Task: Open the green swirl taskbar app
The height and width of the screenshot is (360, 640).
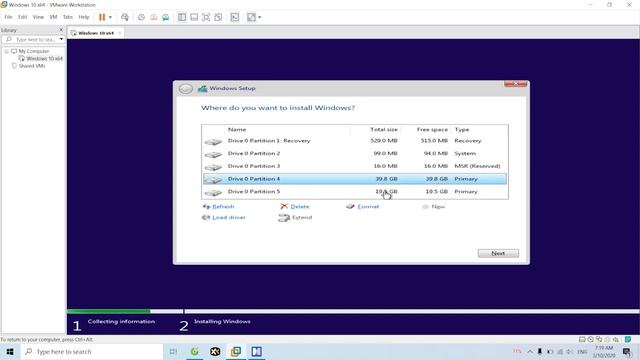Action: click(x=194, y=351)
